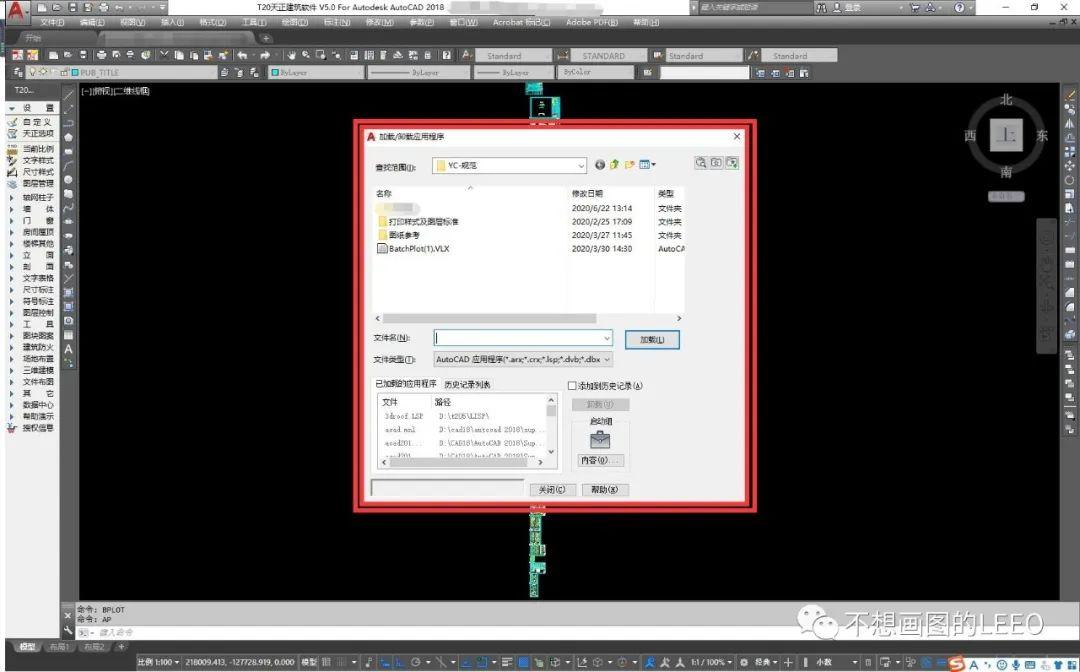Select the 图纸参考 folder
This screenshot has width=1080, height=672.
click(x=399, y=235)
